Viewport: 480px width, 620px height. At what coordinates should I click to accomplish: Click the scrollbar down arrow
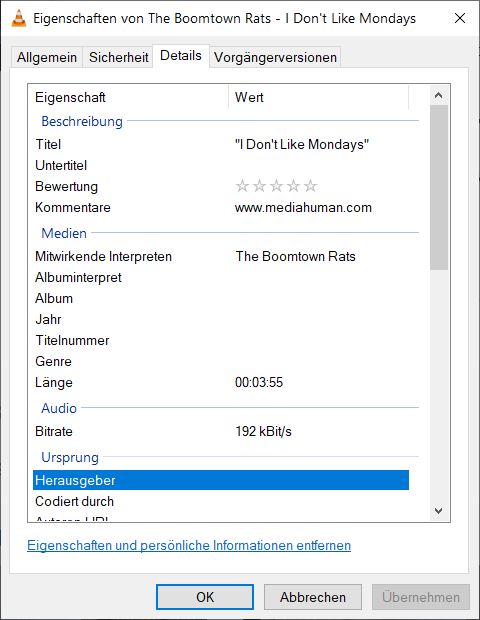438,510
